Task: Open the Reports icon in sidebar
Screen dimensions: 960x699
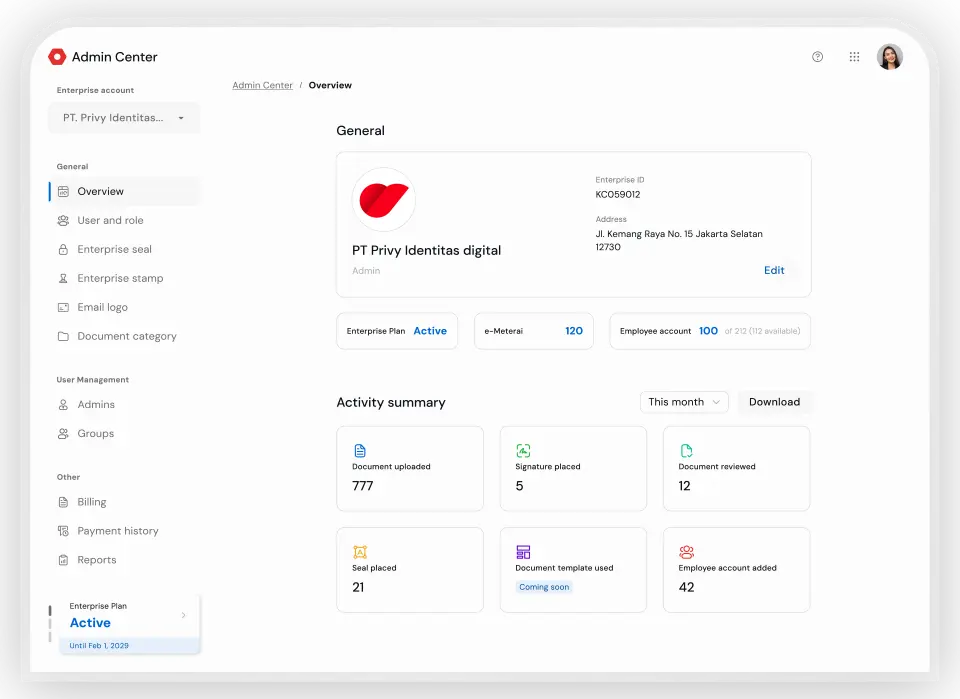Action: 63,560
